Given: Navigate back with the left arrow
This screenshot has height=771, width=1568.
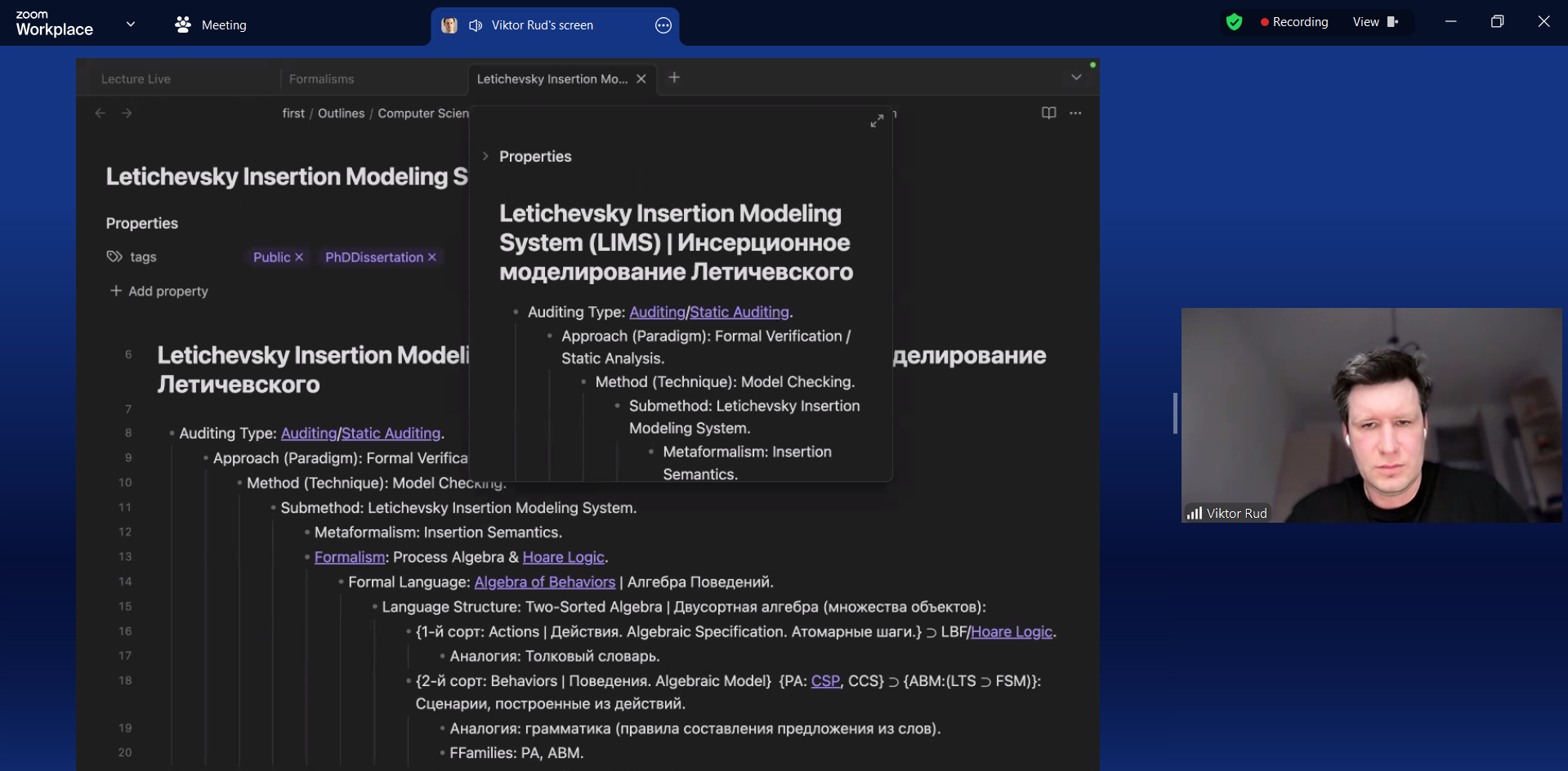Looking at the screenshot, I should 100,113.
